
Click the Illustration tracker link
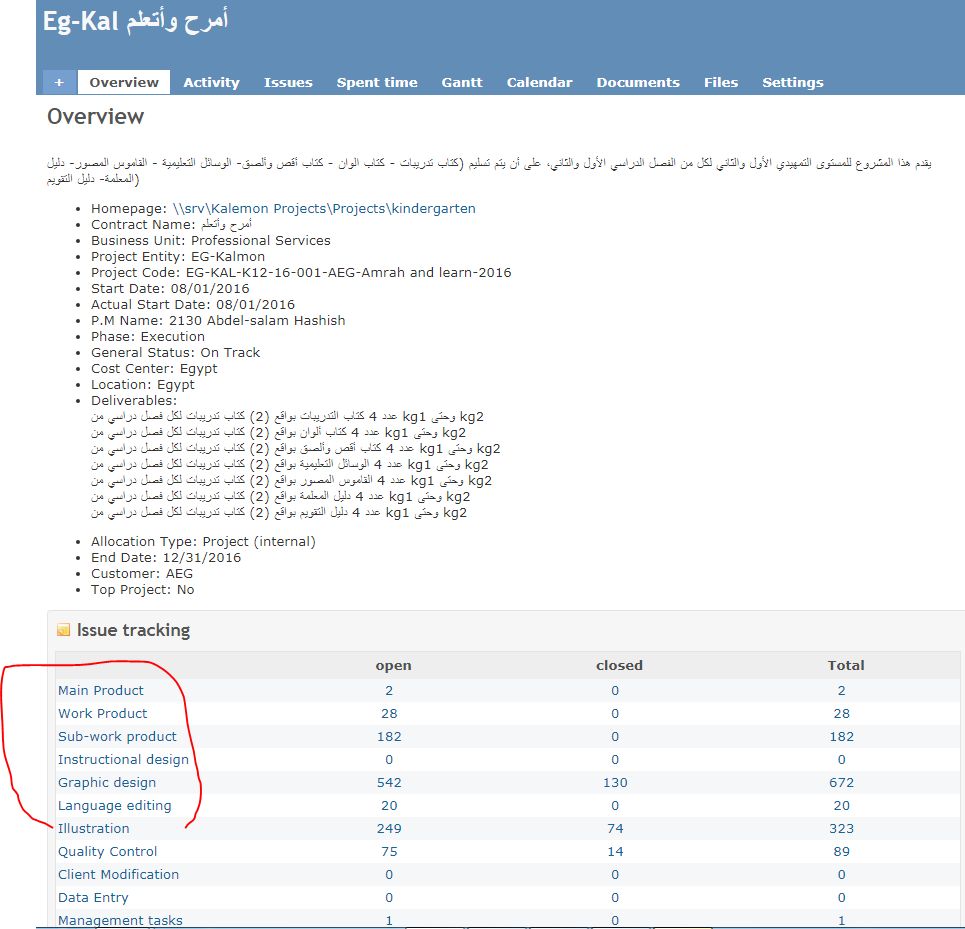click(94, 829)
